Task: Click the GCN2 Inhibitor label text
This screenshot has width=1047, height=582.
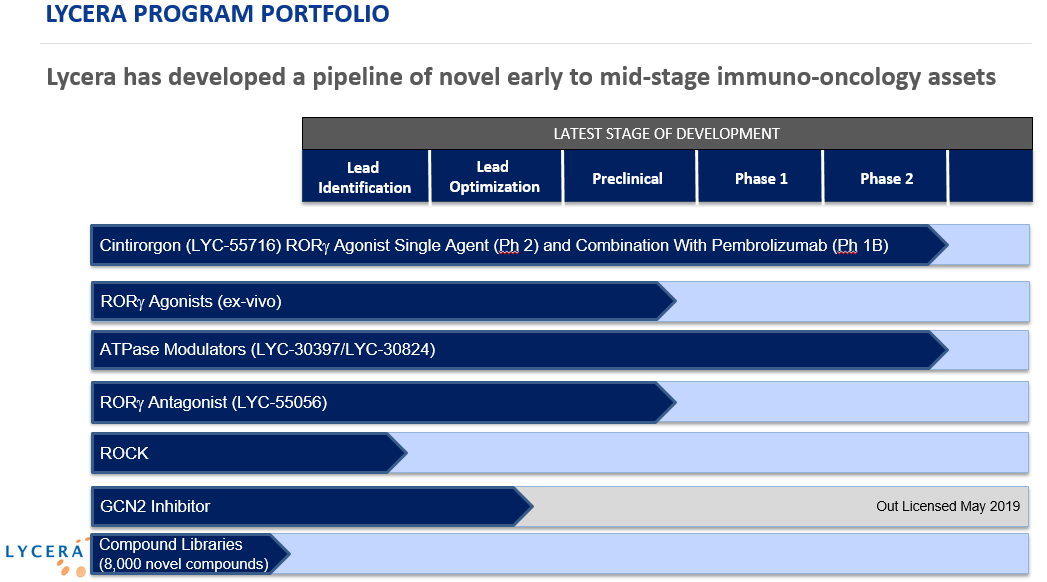Action: pos(155,506)
